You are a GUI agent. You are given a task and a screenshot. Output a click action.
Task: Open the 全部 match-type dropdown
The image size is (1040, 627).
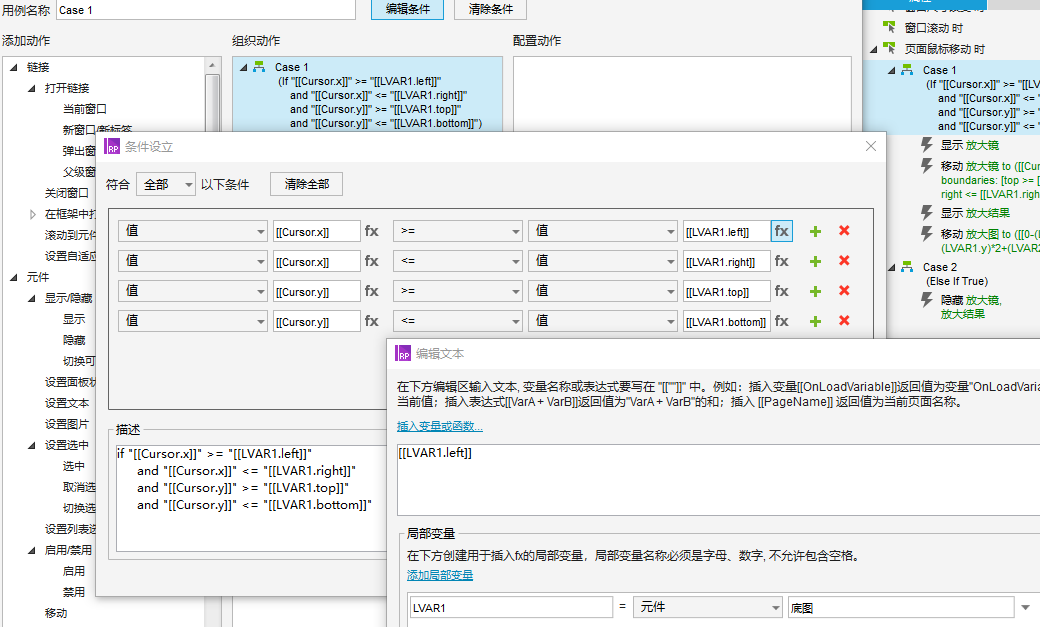tap(166, 185)
